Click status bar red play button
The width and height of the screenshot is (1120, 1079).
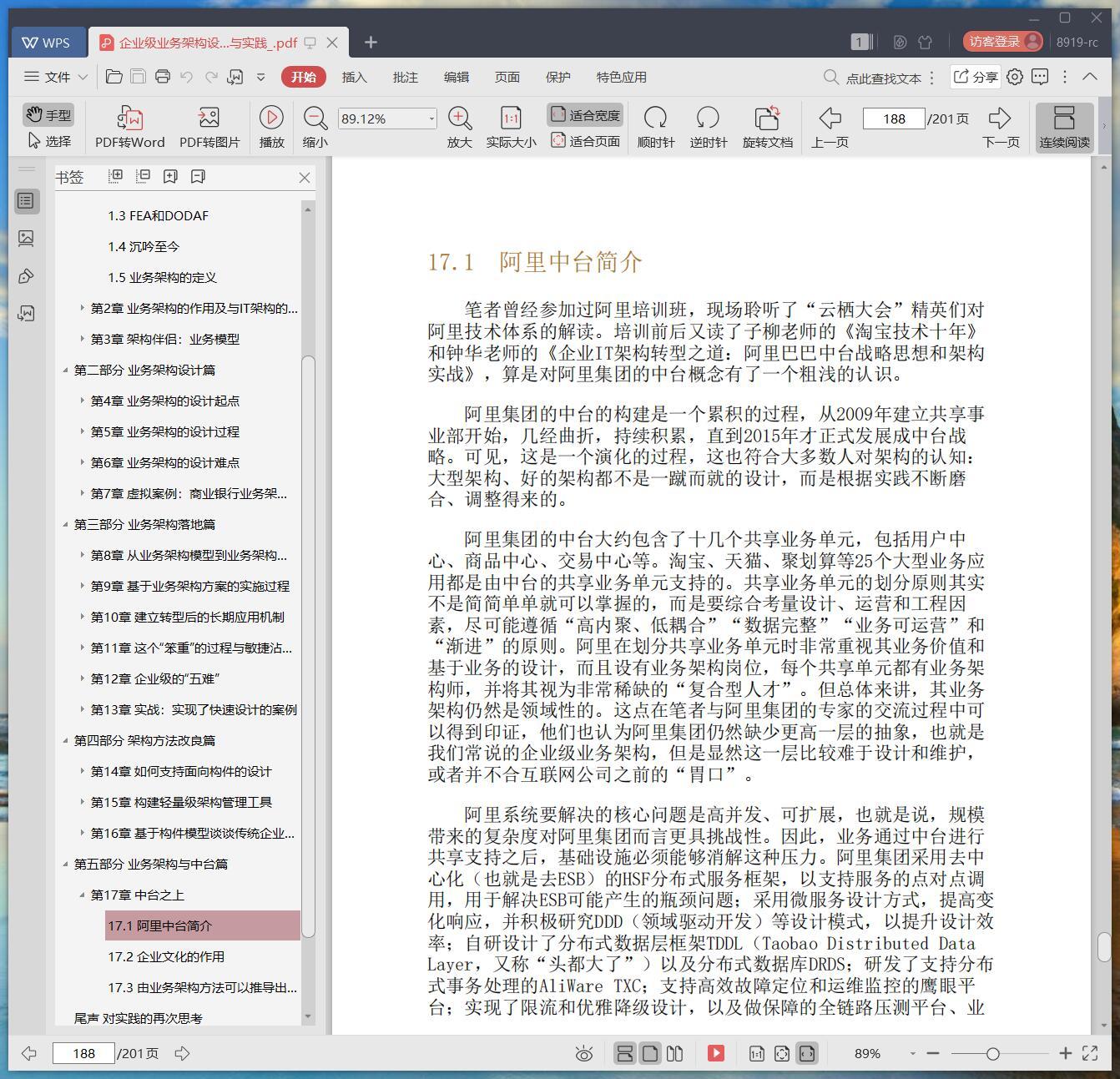[x=715, y=1053]
